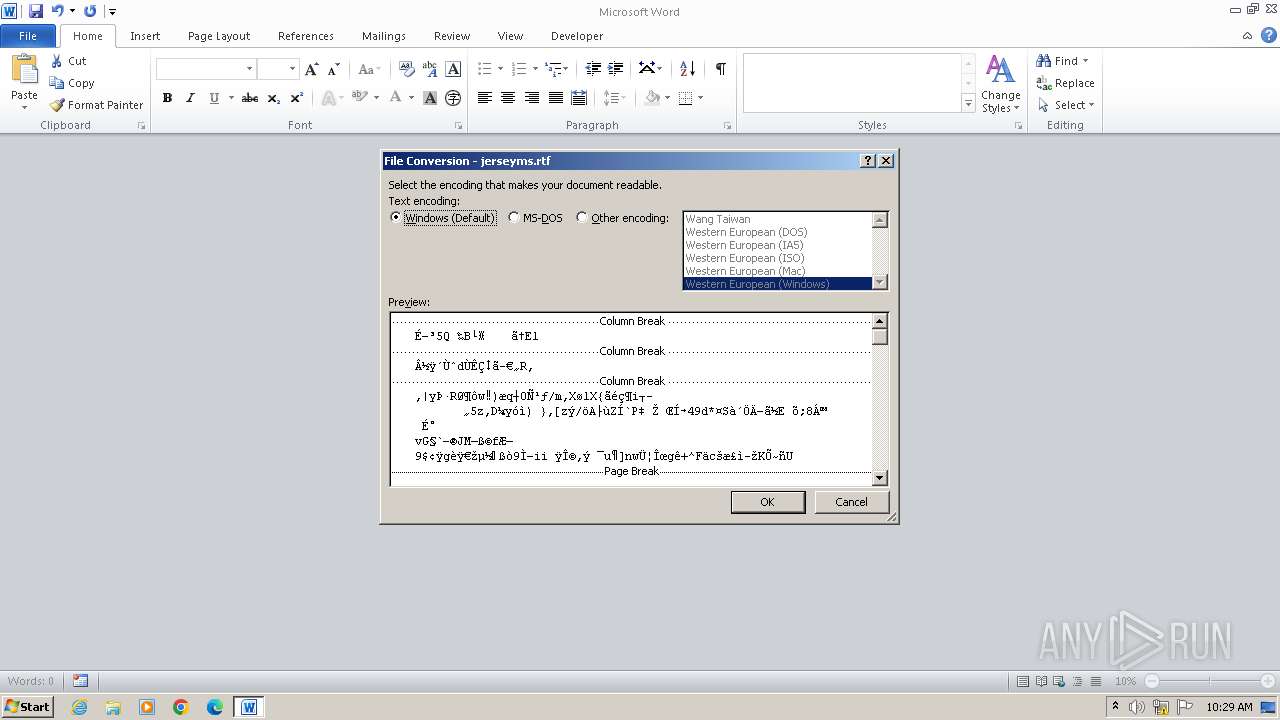Apply Superscript formatting
1280x720 pixels.
pos(297,98)
